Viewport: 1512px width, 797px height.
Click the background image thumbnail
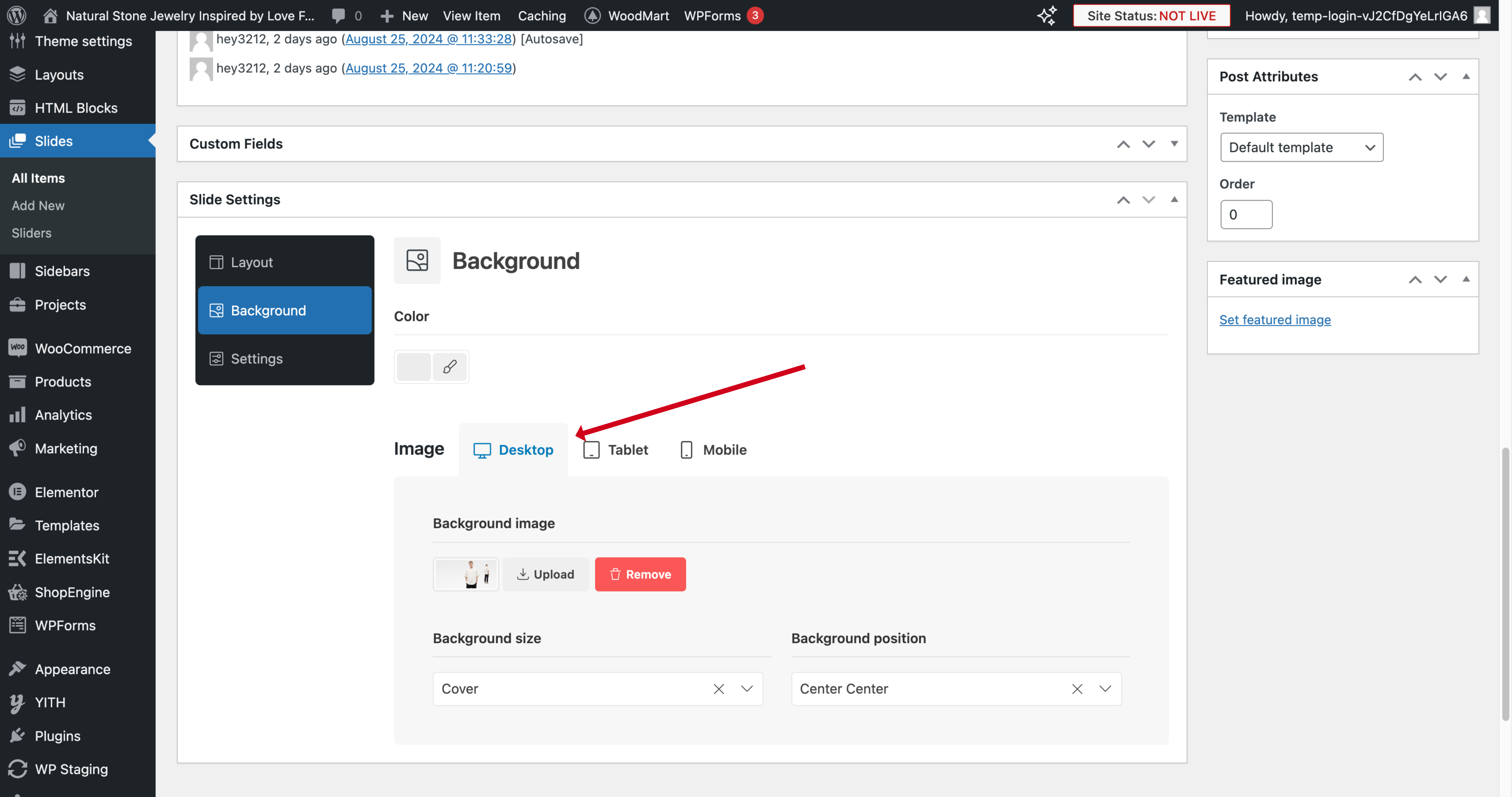pos(466,574)
